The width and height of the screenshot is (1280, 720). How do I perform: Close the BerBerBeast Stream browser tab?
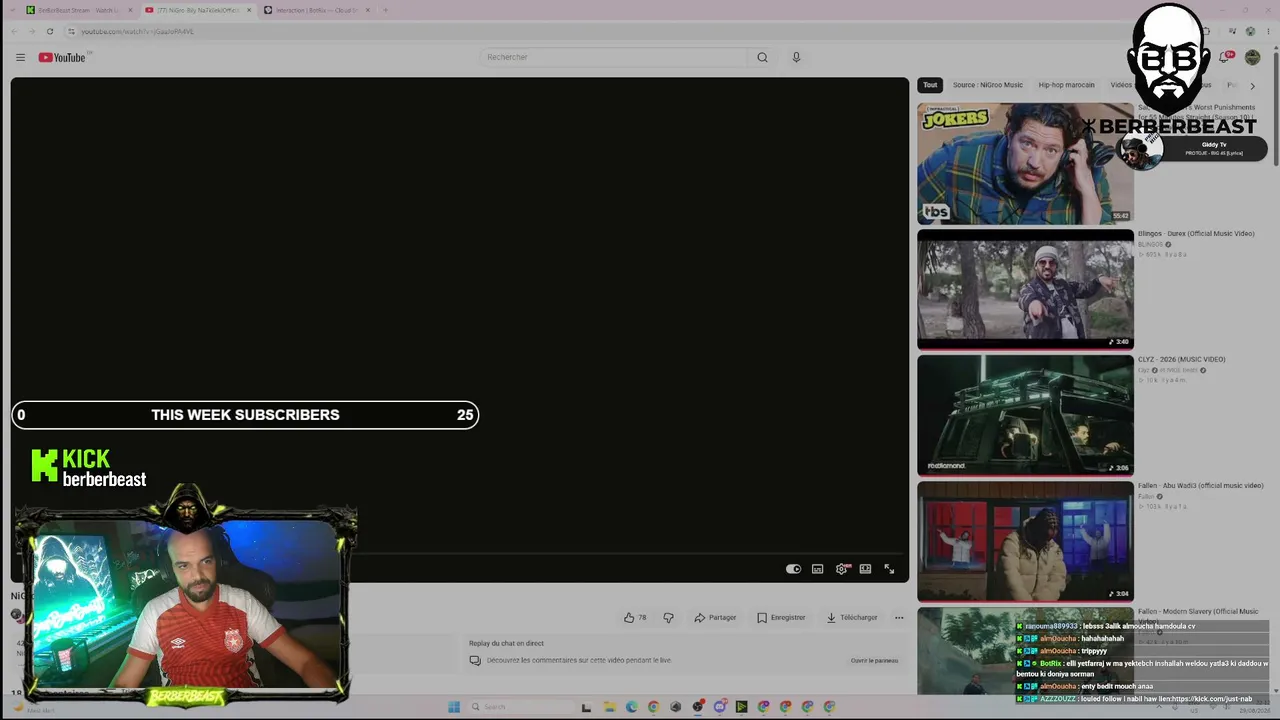(130, 10)
